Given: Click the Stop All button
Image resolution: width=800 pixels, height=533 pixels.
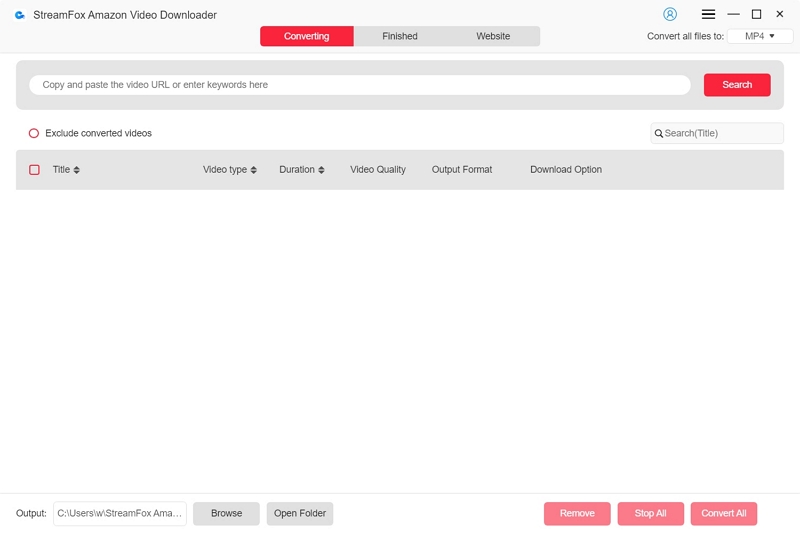Looking at the screenshot, I should pos(651,514).
